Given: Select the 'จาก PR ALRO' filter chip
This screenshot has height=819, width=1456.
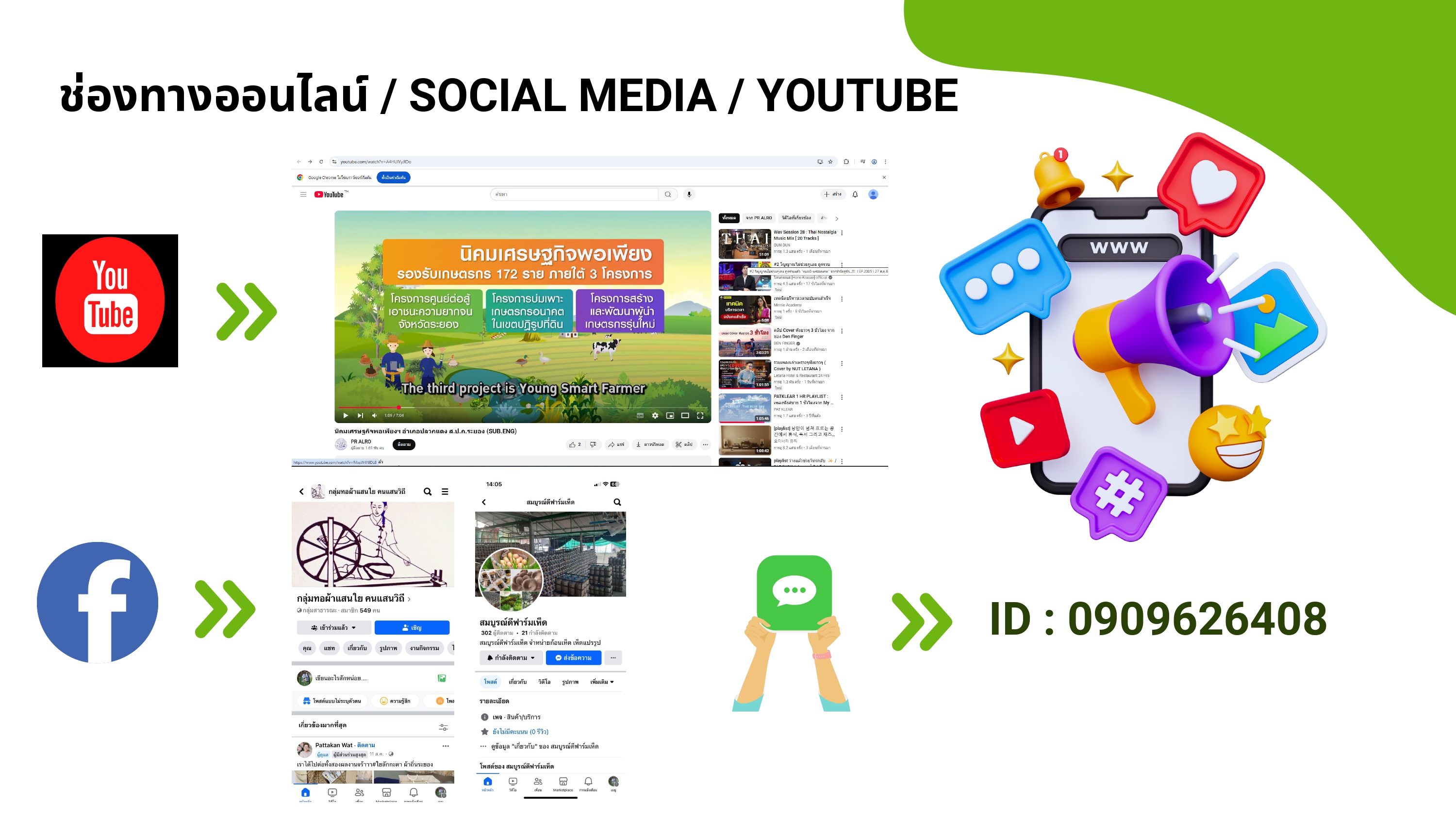Looking at the screenshot, I should (x=758, y=218).
